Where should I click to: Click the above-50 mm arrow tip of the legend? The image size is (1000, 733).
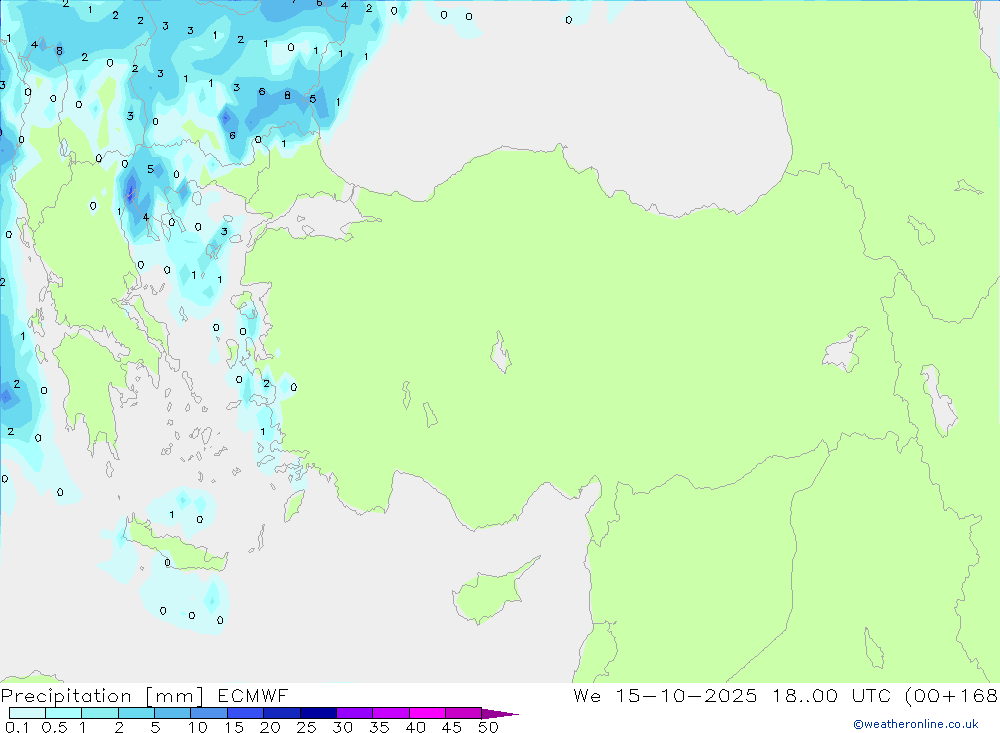click(500, 714)
